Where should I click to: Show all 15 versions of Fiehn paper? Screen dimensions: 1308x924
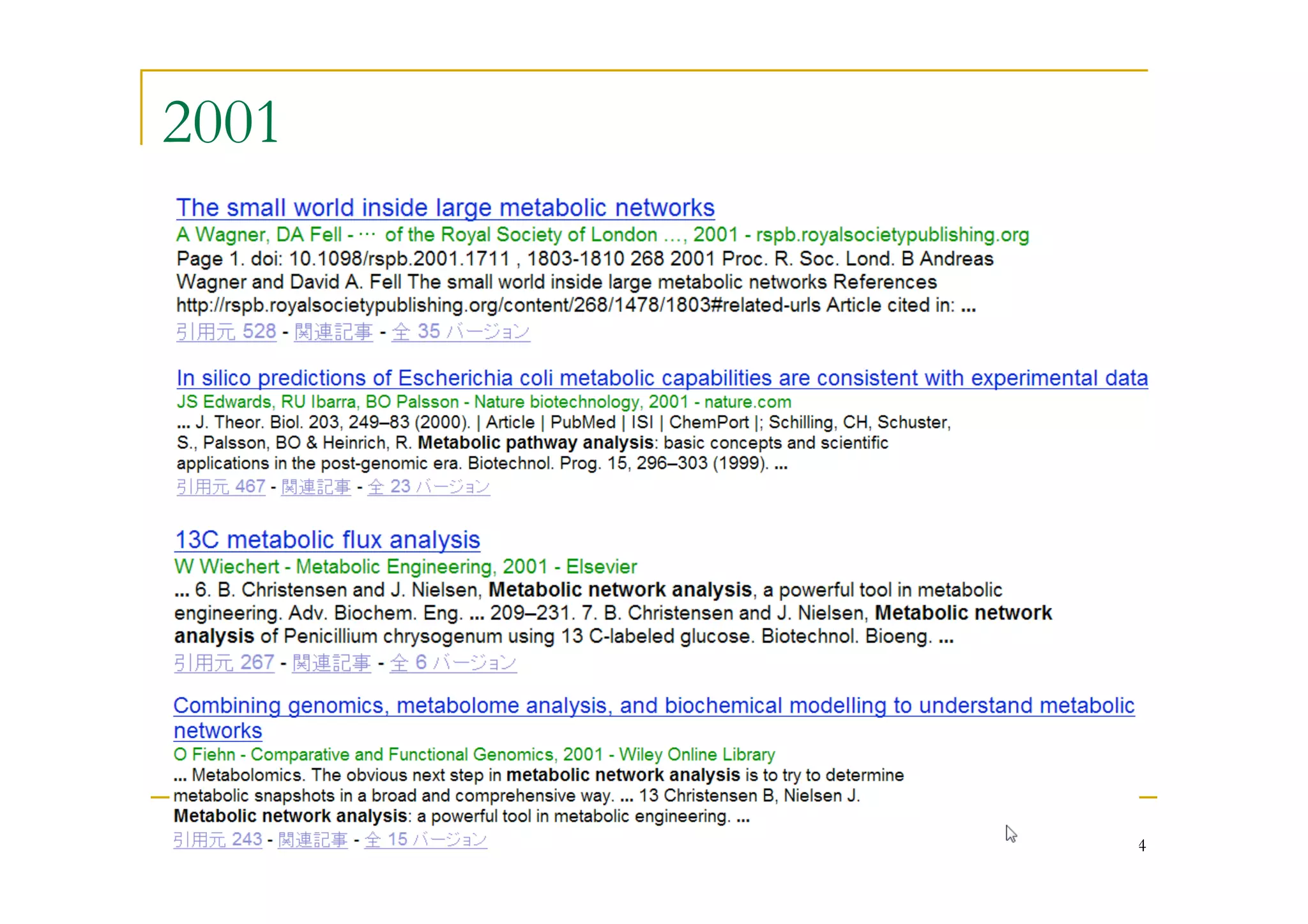click(425, 840)
